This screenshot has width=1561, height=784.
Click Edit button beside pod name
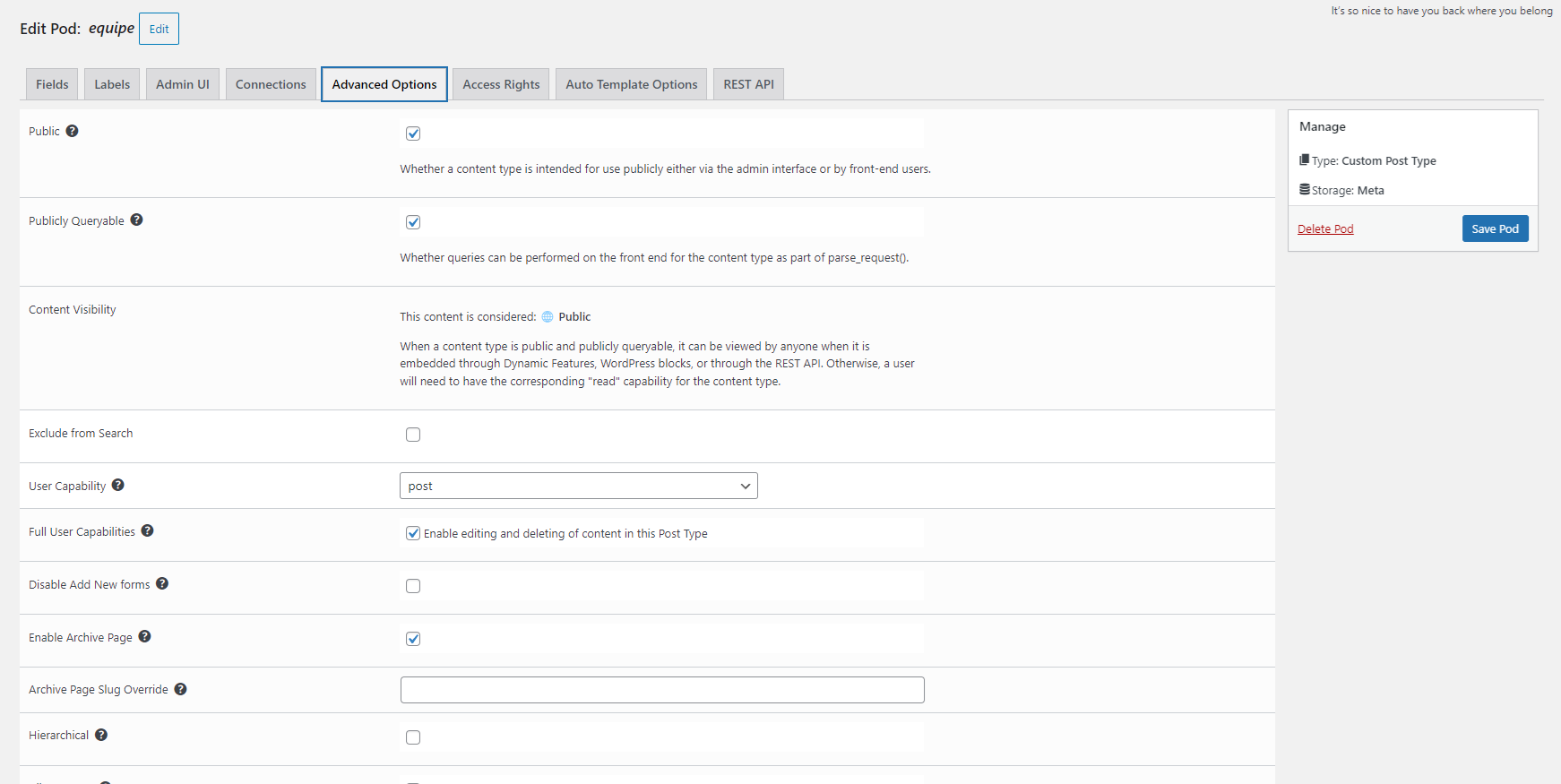[x=159, y=29]
